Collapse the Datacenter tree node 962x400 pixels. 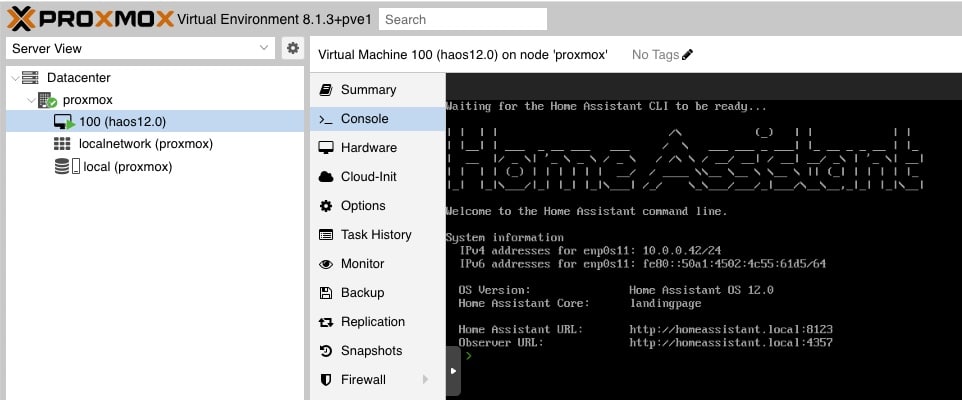(14, 78)
